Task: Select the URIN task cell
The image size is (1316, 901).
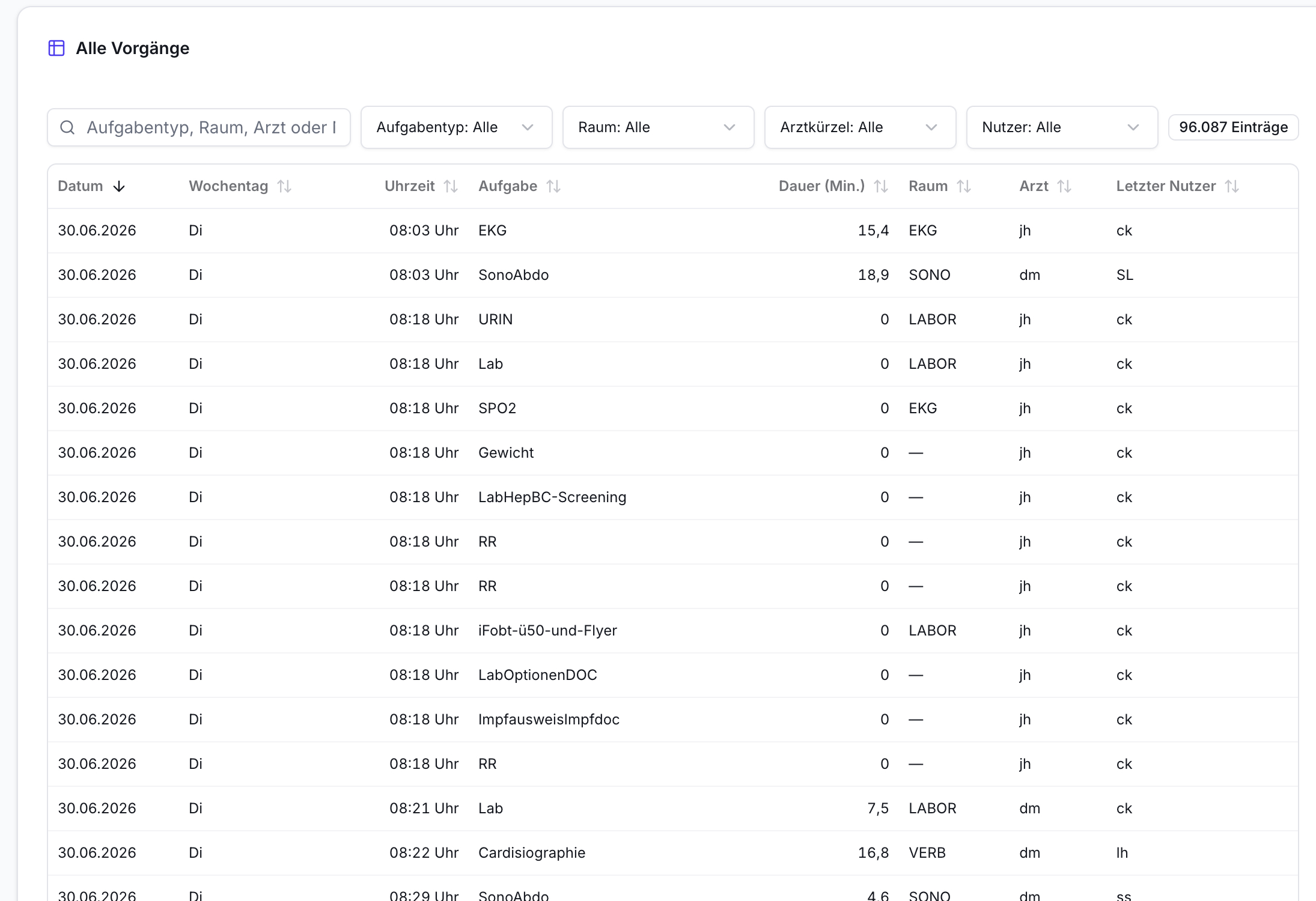Action: click(x=496, y=320)
